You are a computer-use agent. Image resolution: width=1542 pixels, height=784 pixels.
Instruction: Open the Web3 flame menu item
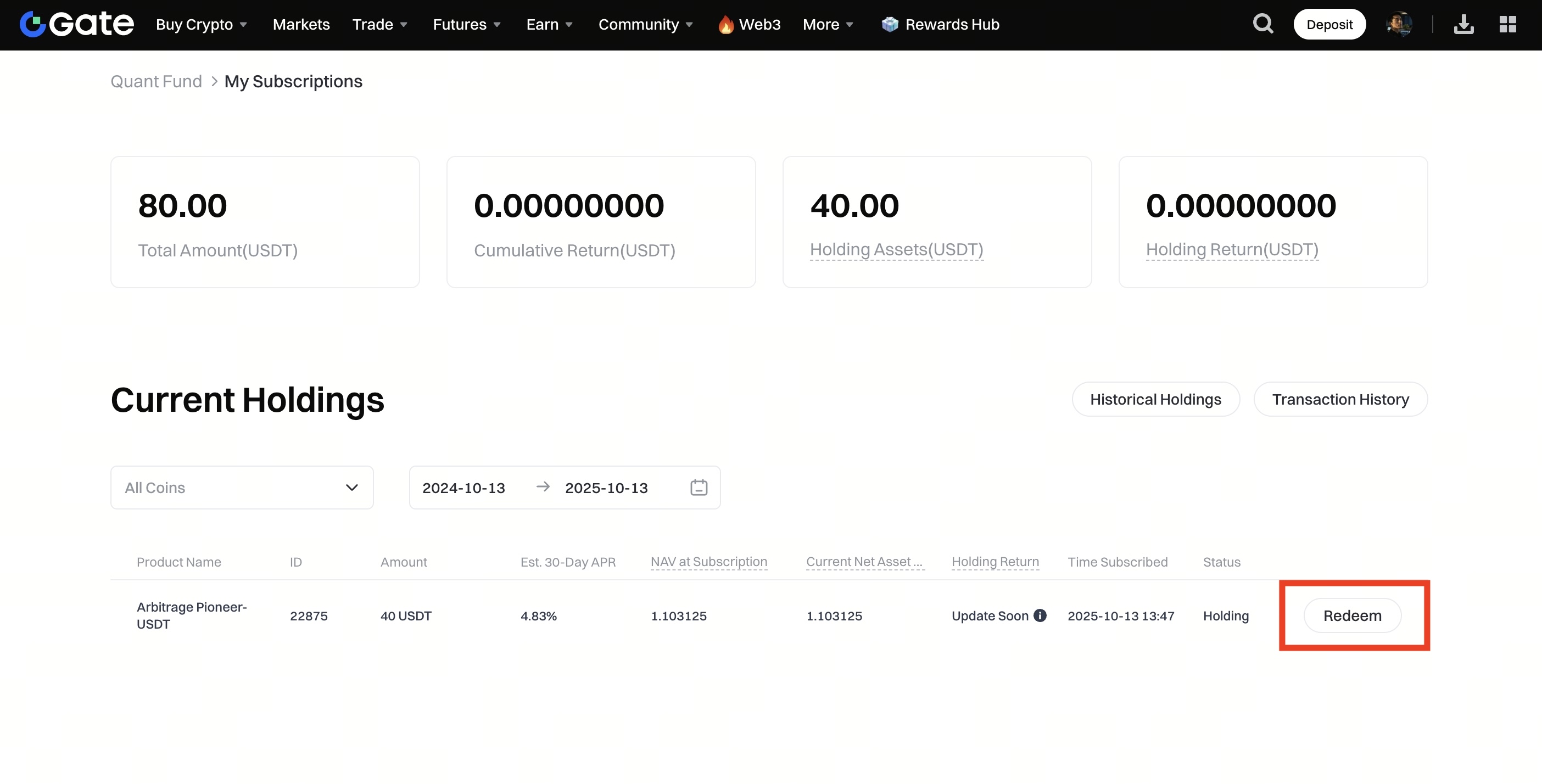tap(750, 25)
